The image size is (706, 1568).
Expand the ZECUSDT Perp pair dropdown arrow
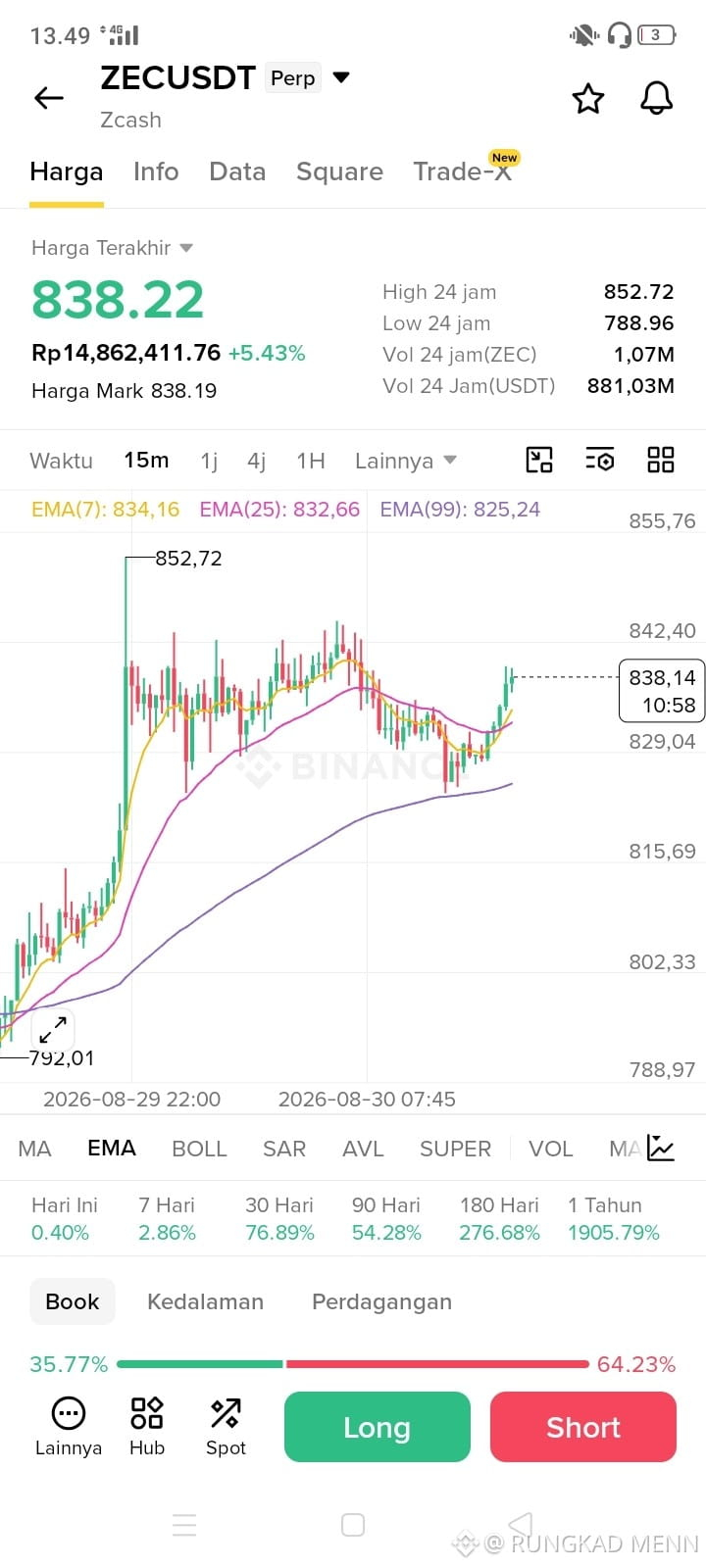click(x=341, y=77)
